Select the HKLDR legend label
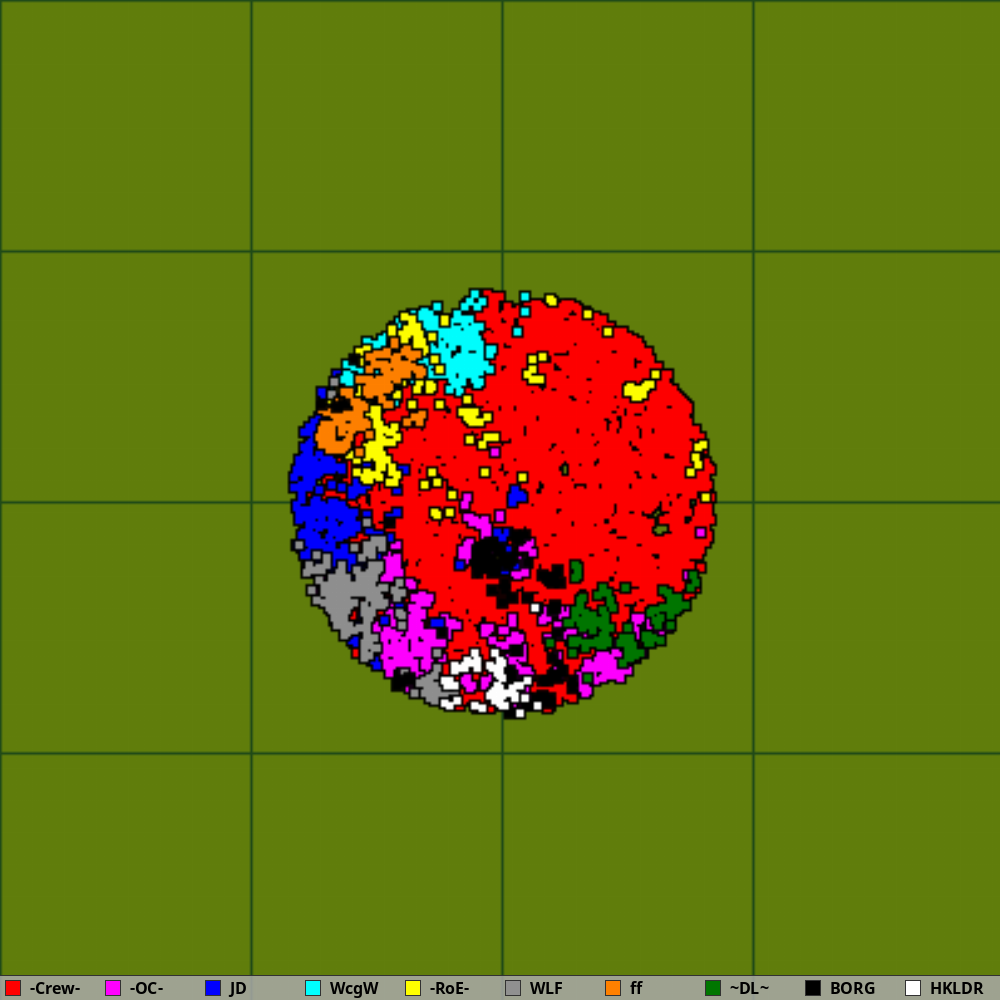 pyautogui.click(x=957, y=989)
